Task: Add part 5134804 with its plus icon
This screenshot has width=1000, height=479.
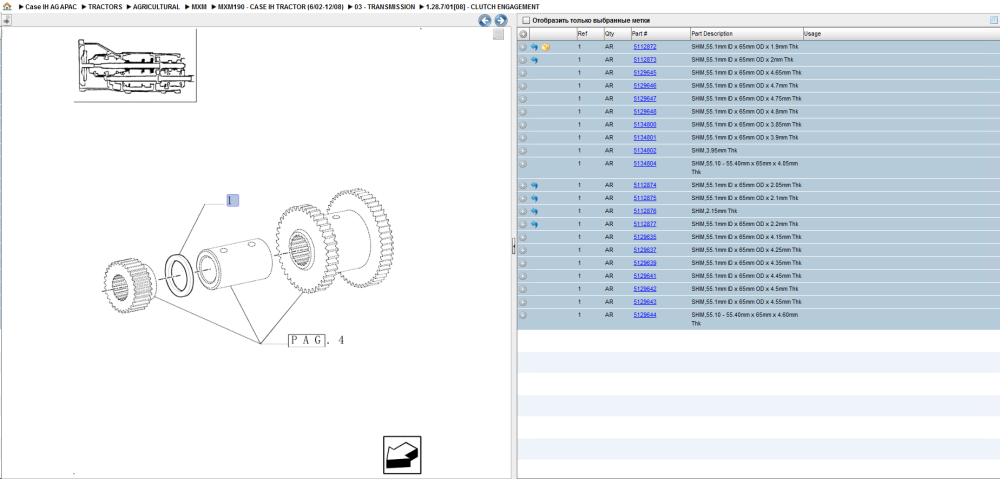Action: coord(523,164)
